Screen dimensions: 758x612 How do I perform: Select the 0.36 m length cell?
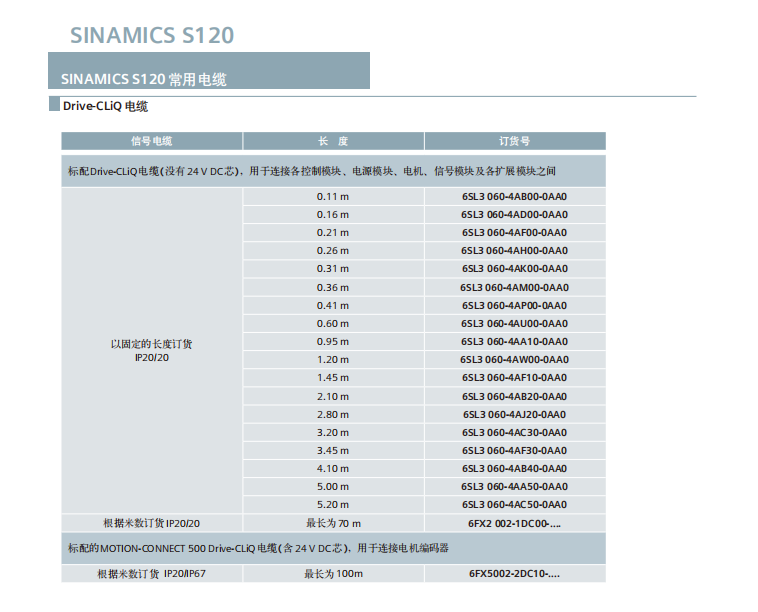(x=334, y=288)
